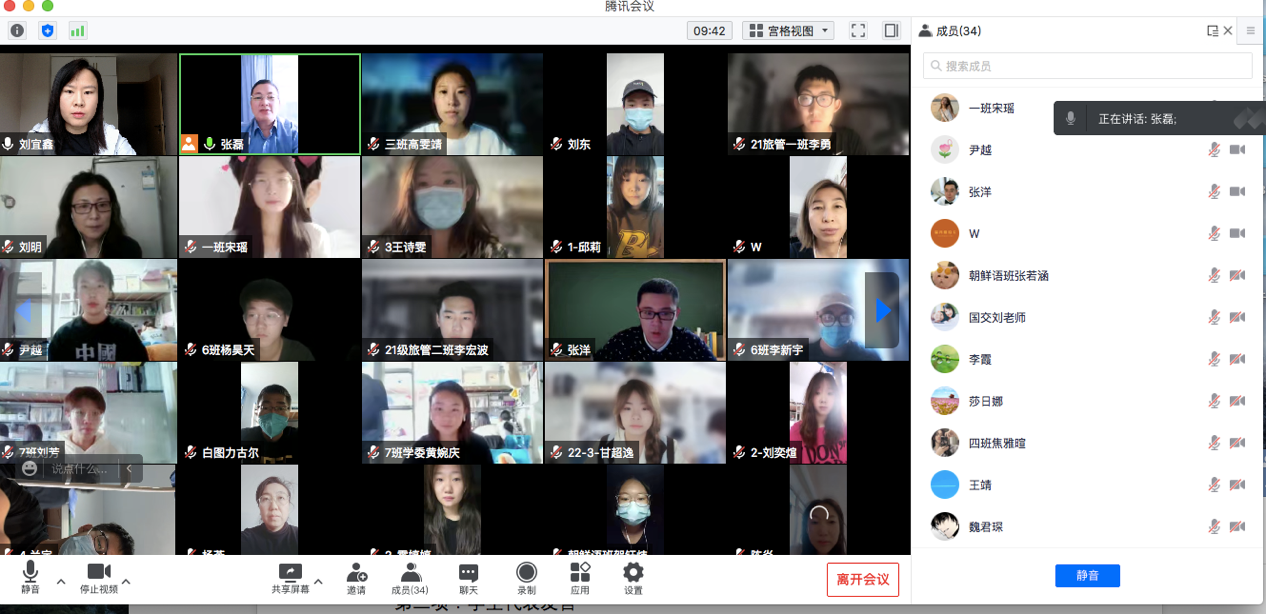
Task: Click the blue security shield icon
Action: pos(47,31)
